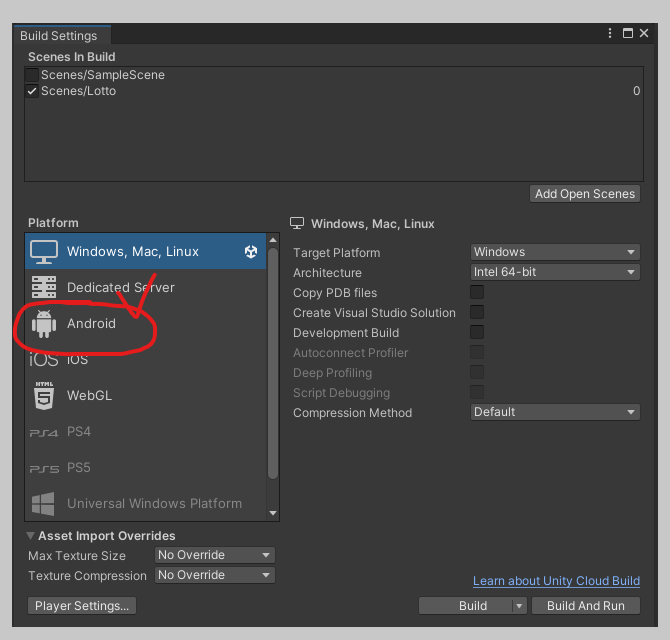
Task: Maximize the Build Settings window
Action: (x=628, y=33)
